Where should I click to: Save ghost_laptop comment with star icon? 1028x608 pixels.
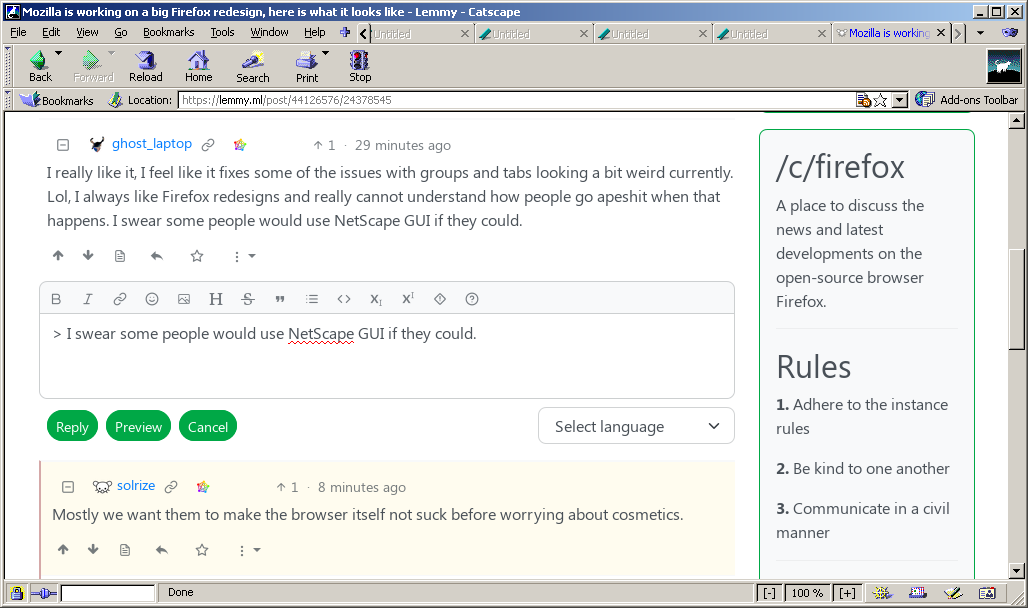click(197, 256)
